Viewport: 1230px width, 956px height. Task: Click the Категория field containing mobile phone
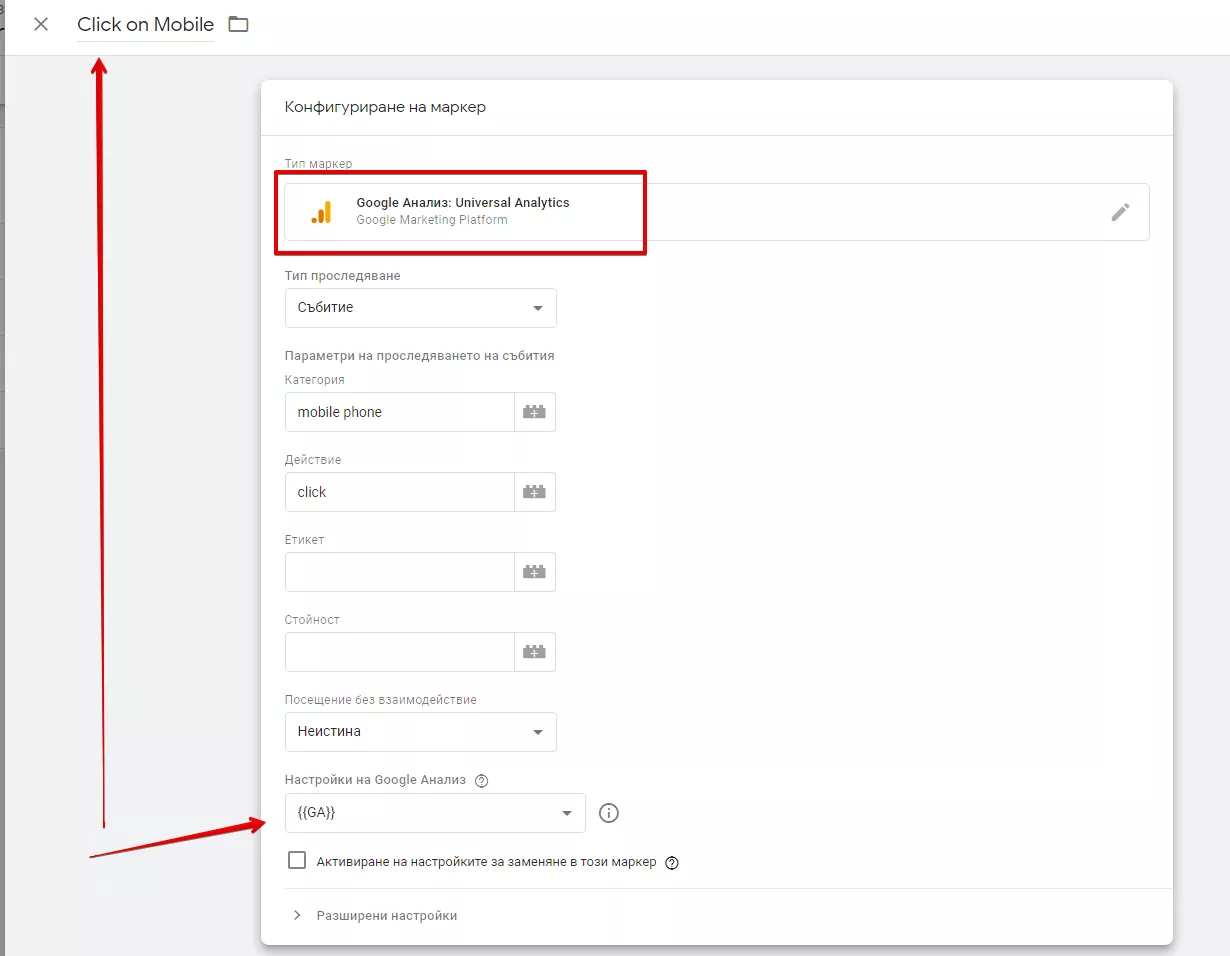tap(400, 412)
